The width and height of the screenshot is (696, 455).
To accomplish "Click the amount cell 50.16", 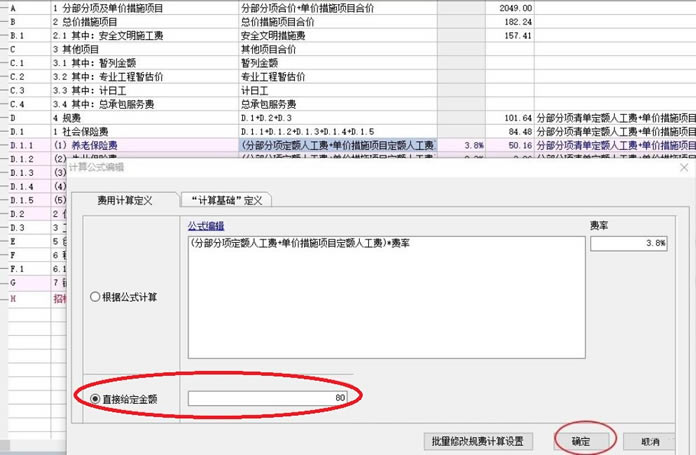I will 510,146.
